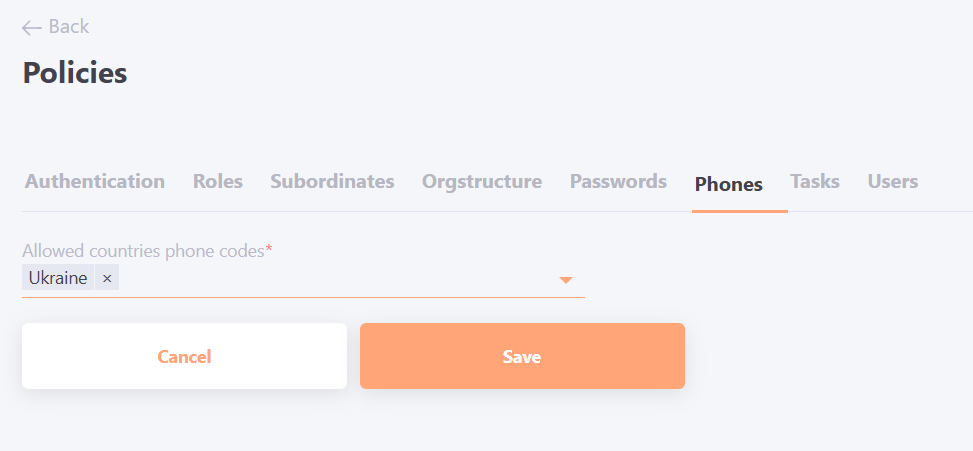
Task: Switch to the Tasks tab
Action: tap(815, 182)
